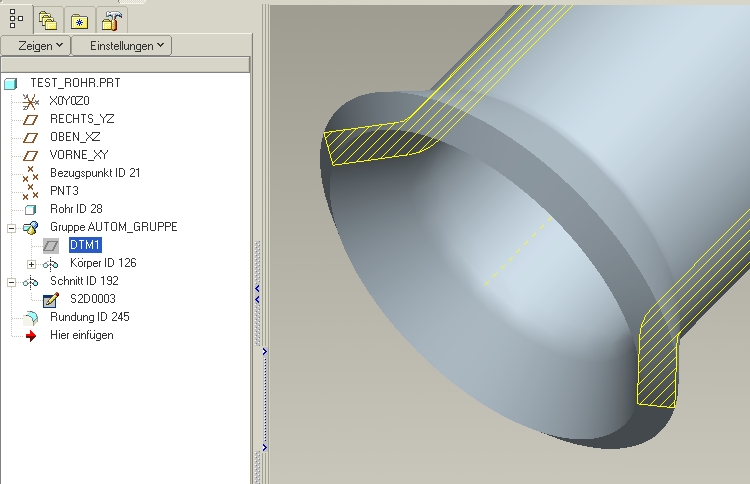
Task: Click the RECHTS_YZ datum plane icon
Action: [x=31, y=120]
